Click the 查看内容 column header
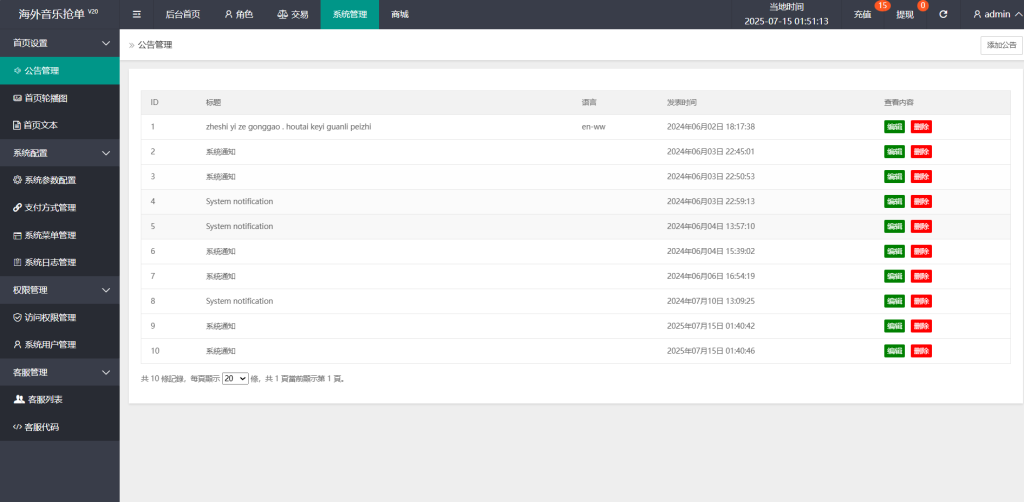 coord(899,102)
